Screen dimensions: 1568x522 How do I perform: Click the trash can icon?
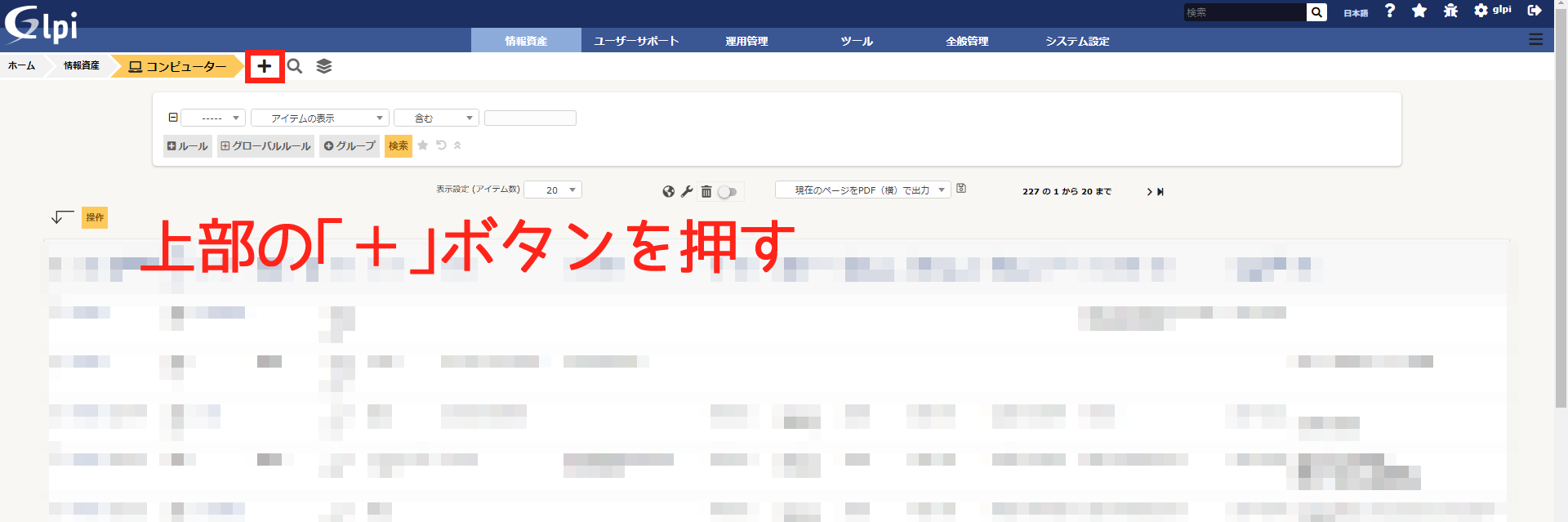pos(706,191)
